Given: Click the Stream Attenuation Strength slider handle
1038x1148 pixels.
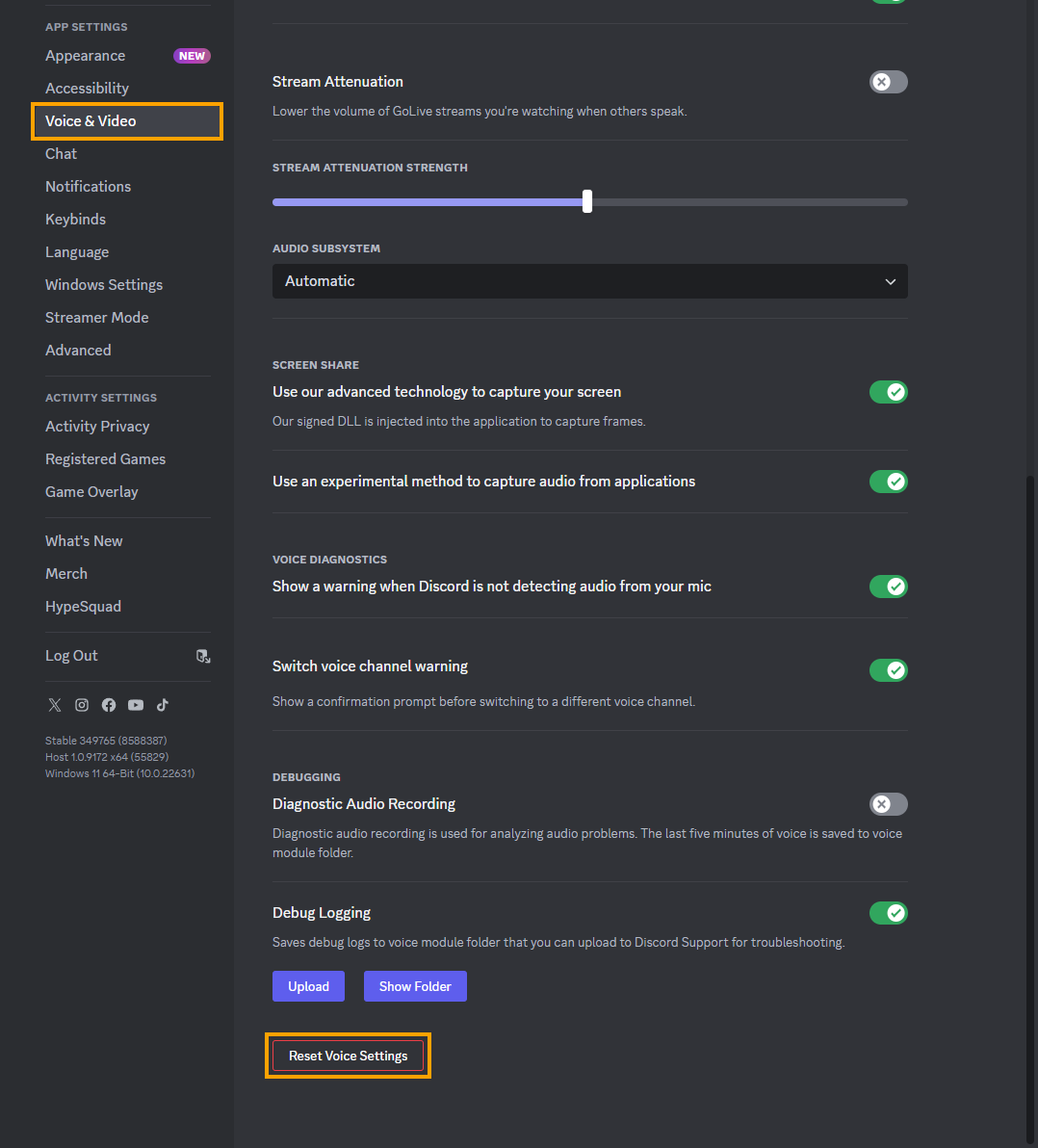Looking at the screenshot, I should click(587, 201).
